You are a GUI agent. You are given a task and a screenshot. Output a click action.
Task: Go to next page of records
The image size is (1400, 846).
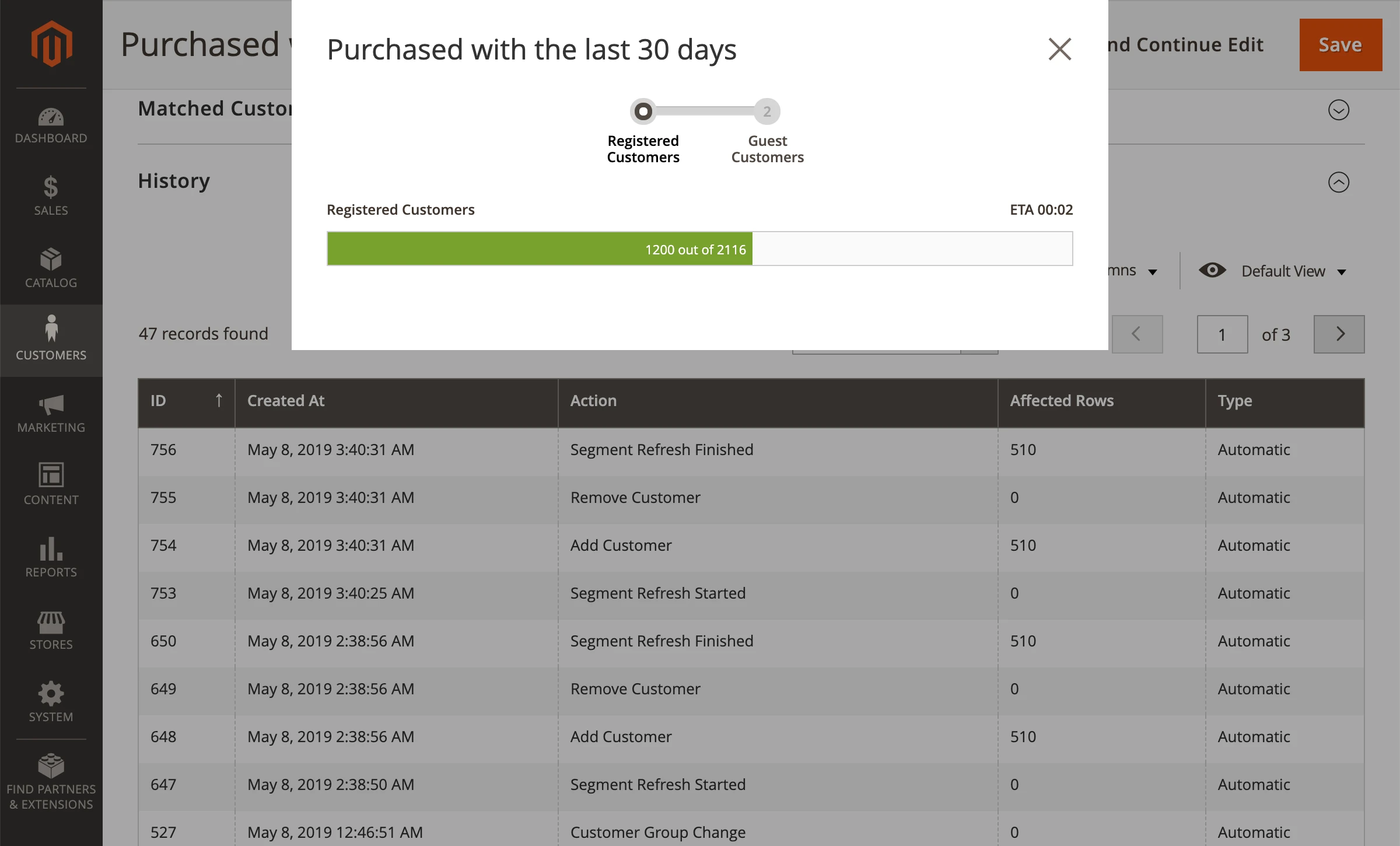pyautogui.click(x=1339, y=334)
